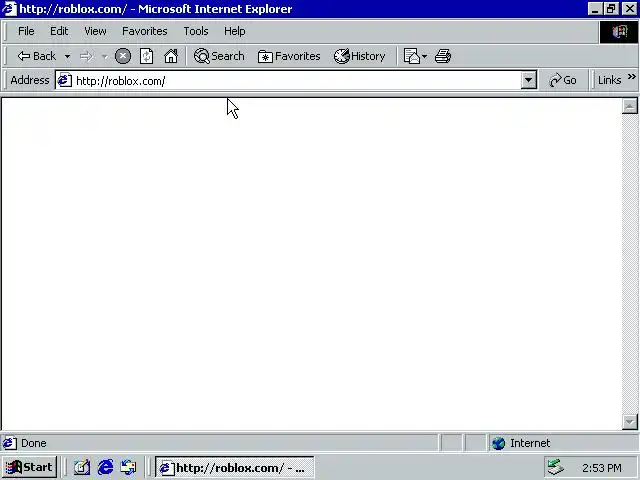Click the page icon in address bar
Screen dimensions: 640x480
[64, 80]
